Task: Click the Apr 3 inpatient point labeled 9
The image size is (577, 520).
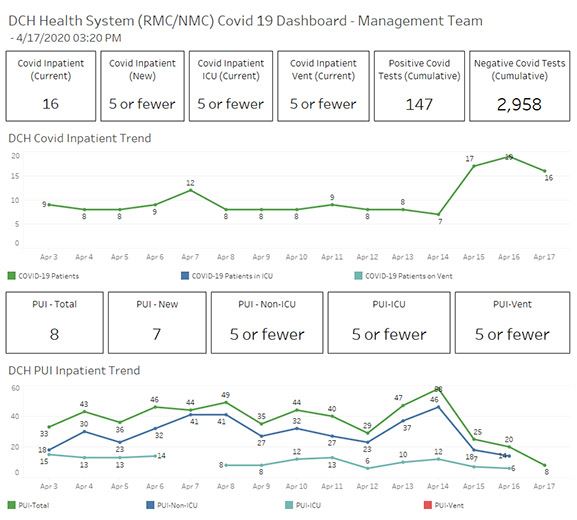Action: click(x=49, y=205)
